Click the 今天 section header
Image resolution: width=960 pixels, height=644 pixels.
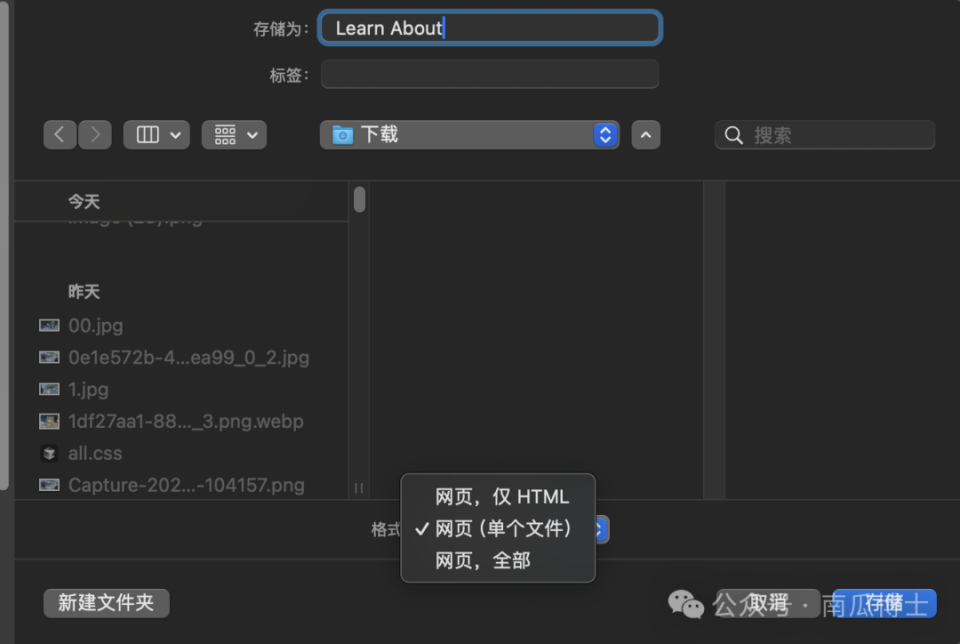point(84,200)
